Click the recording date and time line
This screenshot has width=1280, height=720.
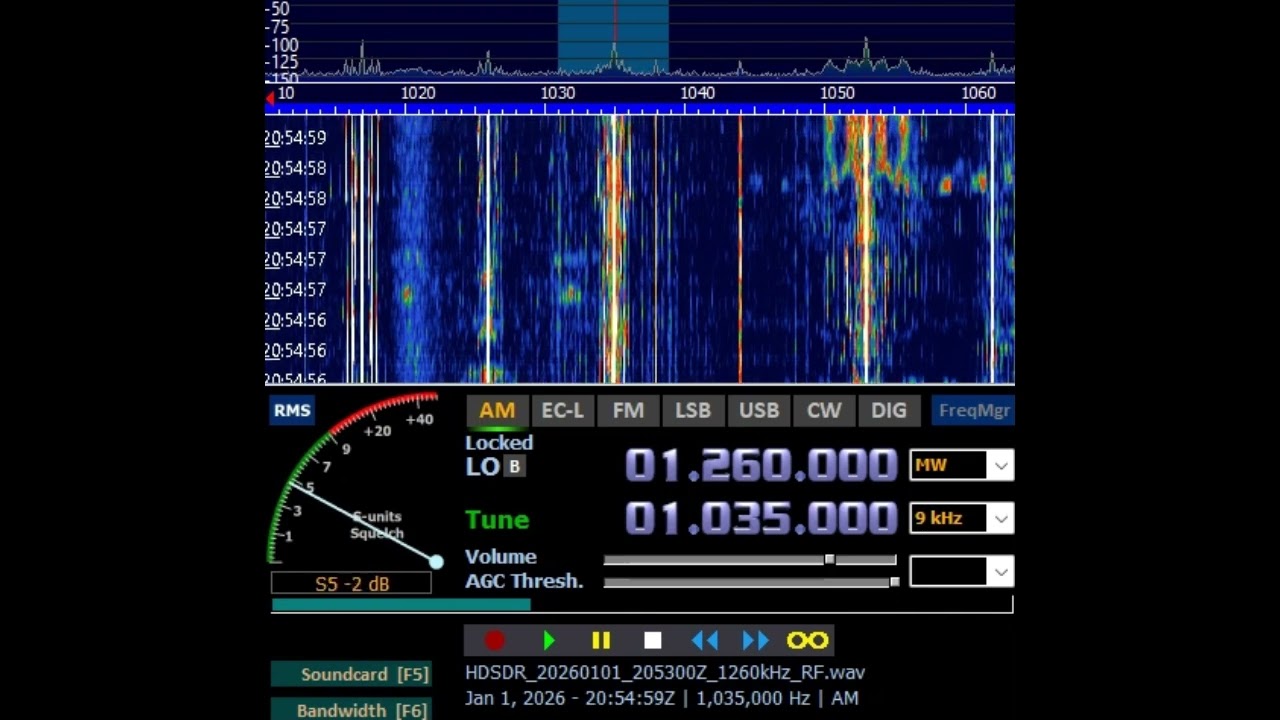pos(662,698)
